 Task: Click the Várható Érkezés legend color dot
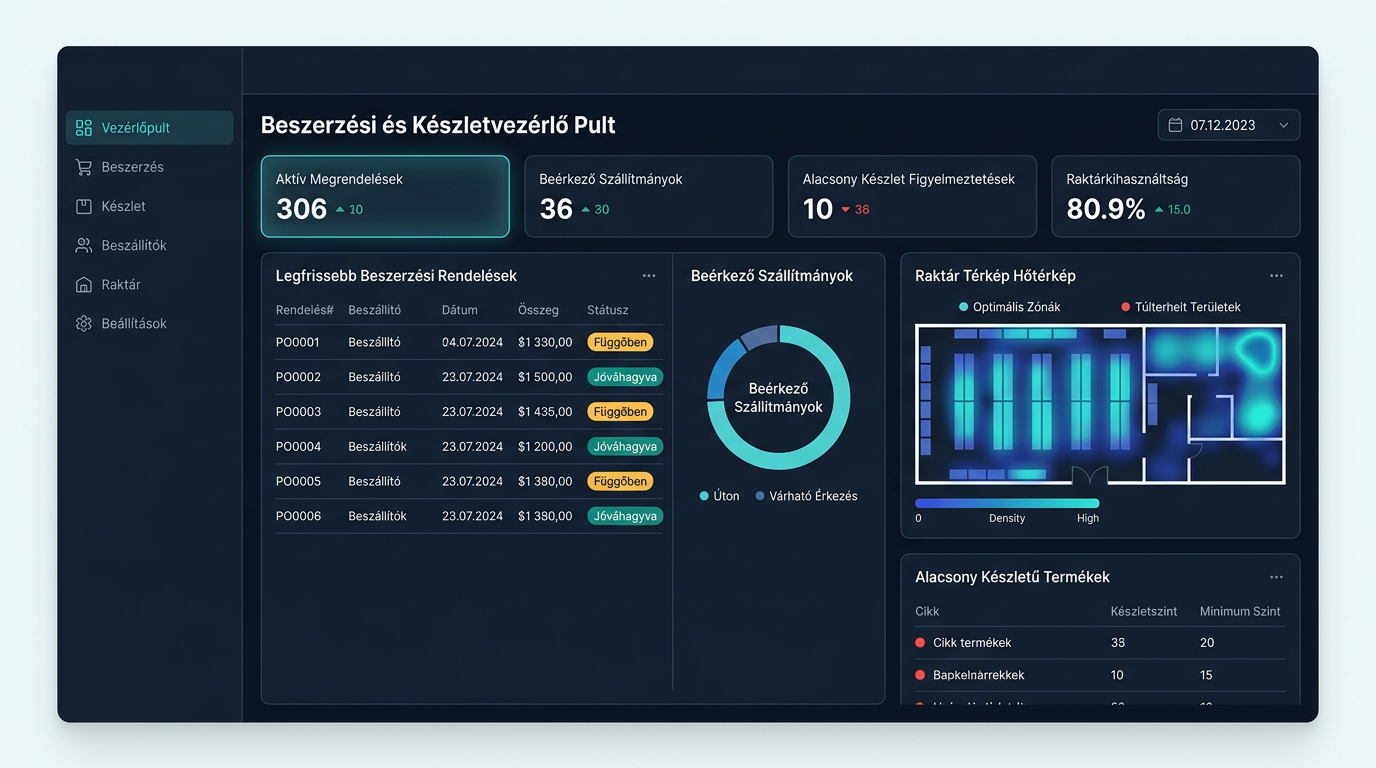coord(760,496)
